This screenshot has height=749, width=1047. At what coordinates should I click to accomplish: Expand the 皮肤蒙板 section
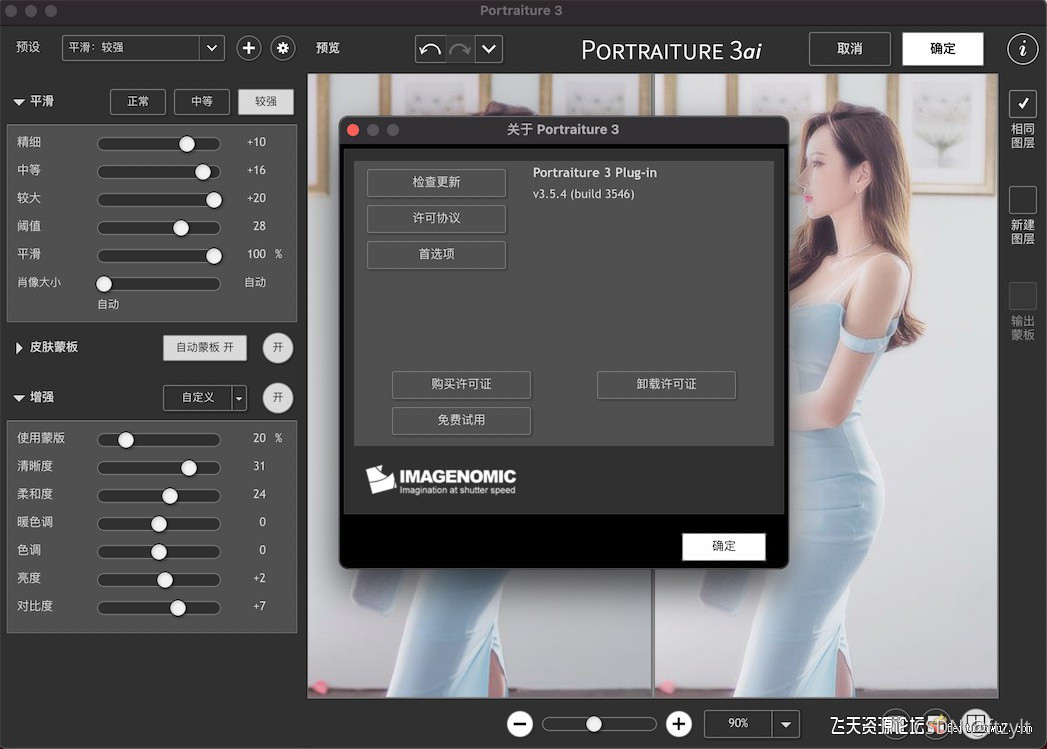pyautogui.click(x=19, y=348)
